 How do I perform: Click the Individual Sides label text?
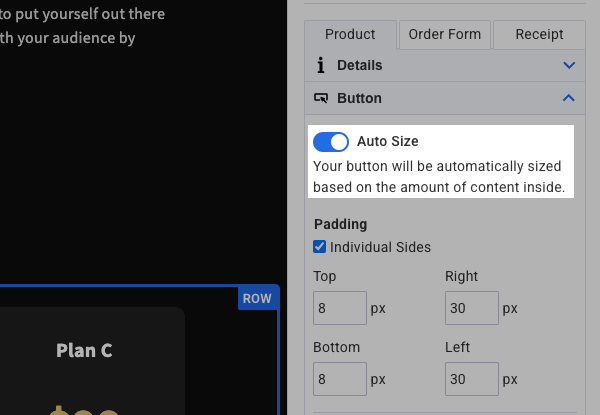[x=380, y=246]
